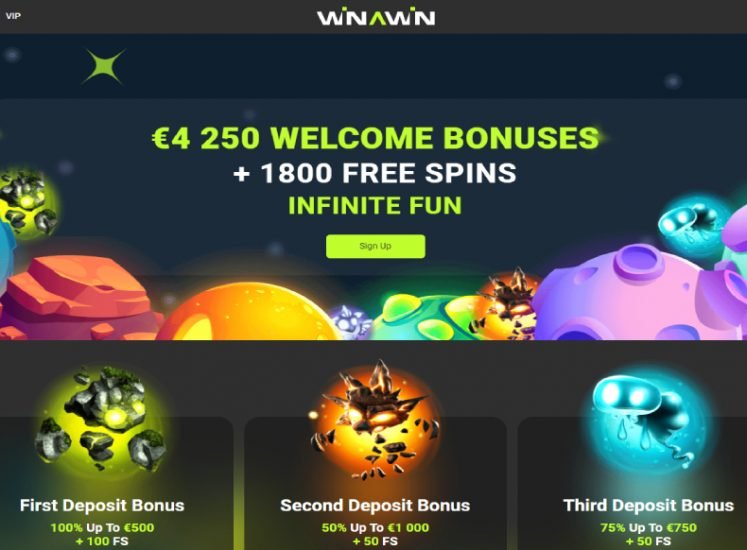747x550 pixels.
Task: Click the WINAWIN logo in the header
Action: 376,17
